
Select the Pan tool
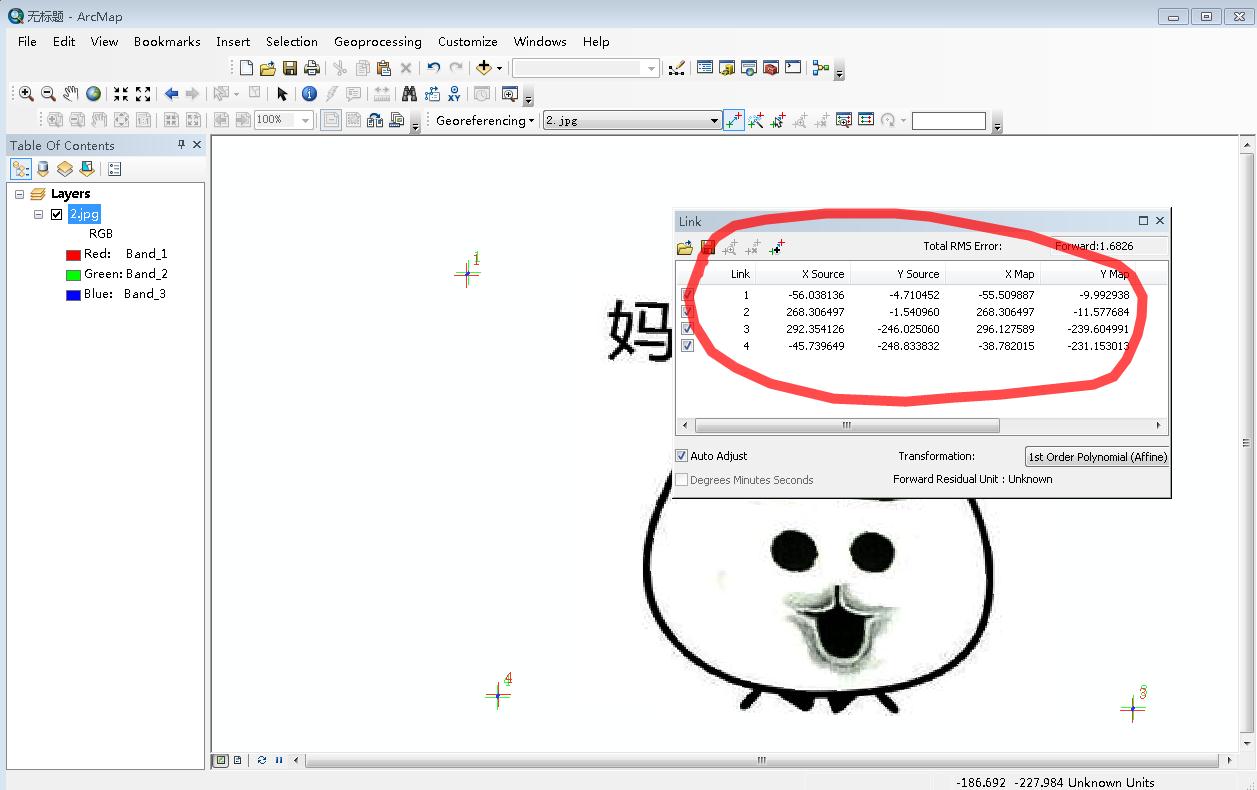click(x=68, y=93)
